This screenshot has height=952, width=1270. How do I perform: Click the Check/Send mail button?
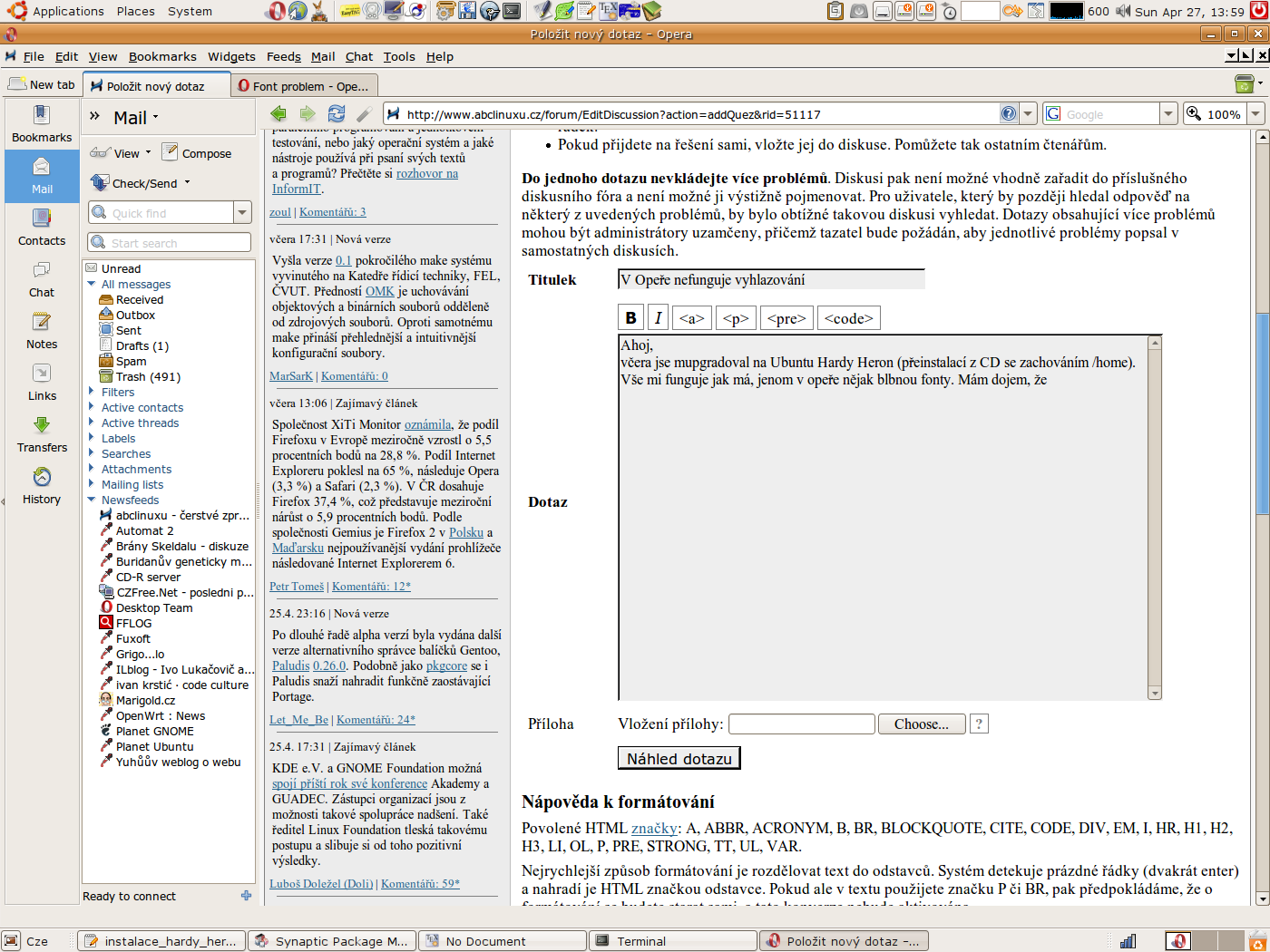(141, 183)
